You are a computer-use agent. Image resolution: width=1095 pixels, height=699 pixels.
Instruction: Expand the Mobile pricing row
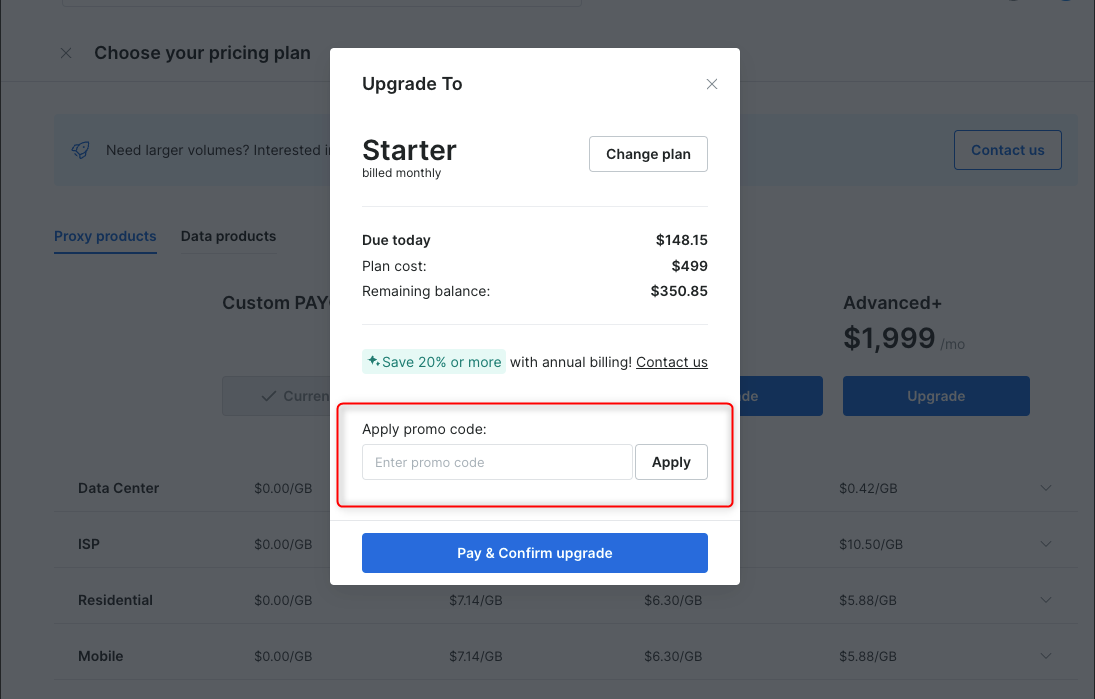tap(1046, 656)
